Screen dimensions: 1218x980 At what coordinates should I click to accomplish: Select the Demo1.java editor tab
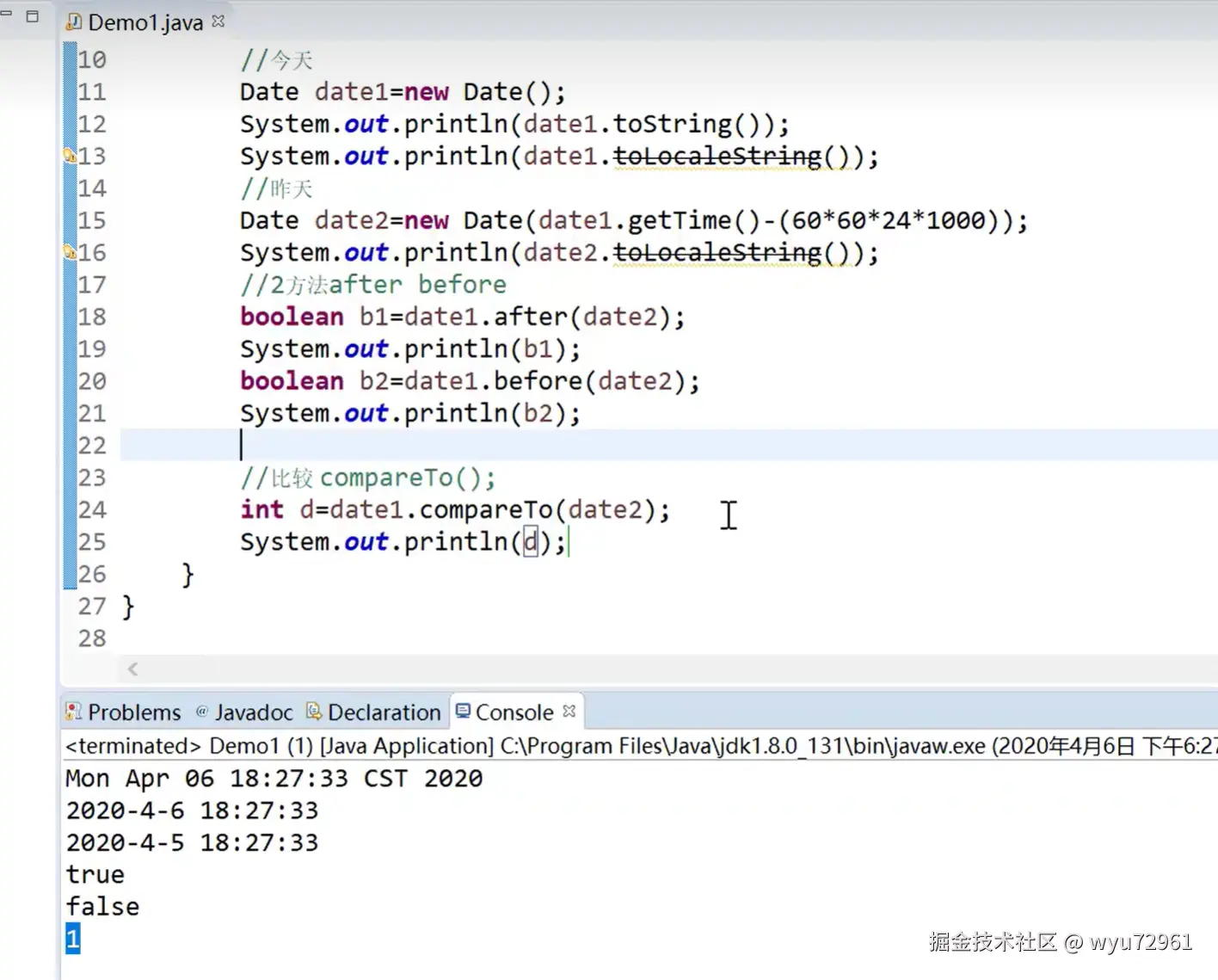pos(145,22)
